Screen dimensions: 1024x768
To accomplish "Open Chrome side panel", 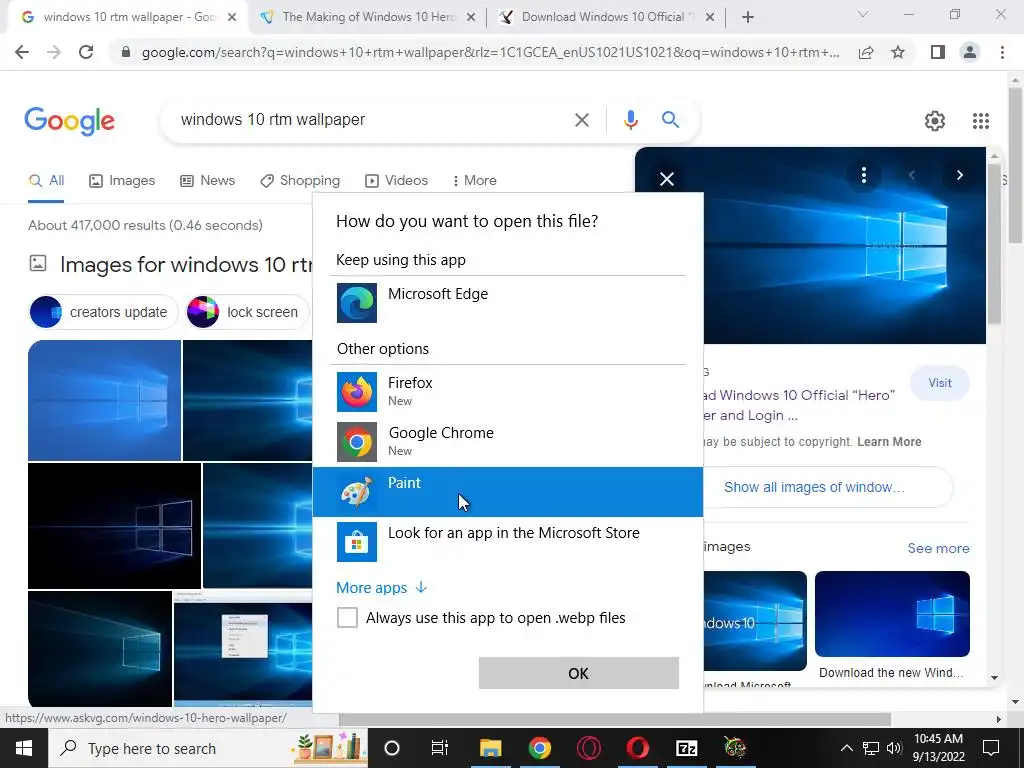I will coord(938,52).
